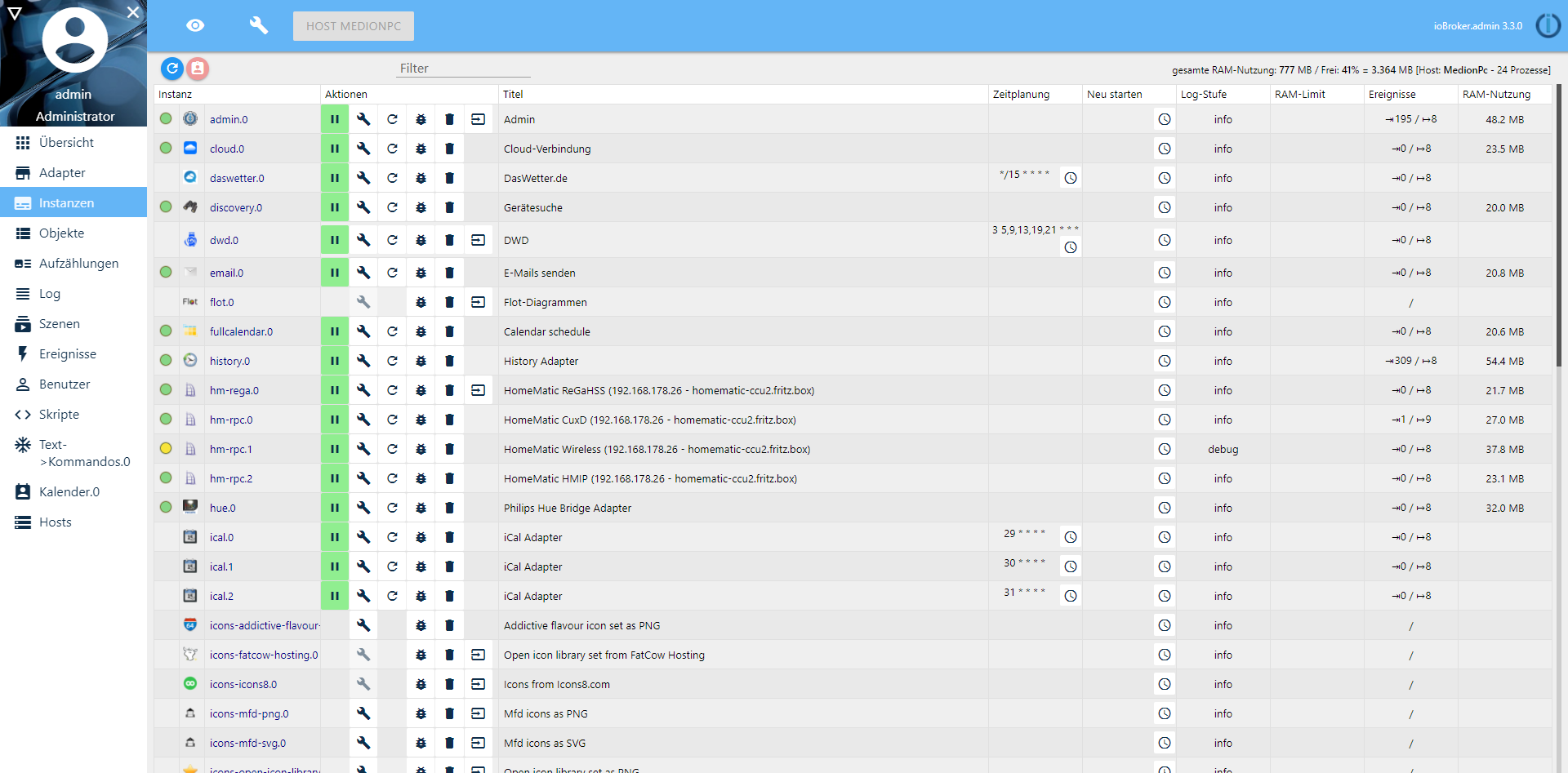
Task: Configure the hue.0 instance
Action: 363,508
